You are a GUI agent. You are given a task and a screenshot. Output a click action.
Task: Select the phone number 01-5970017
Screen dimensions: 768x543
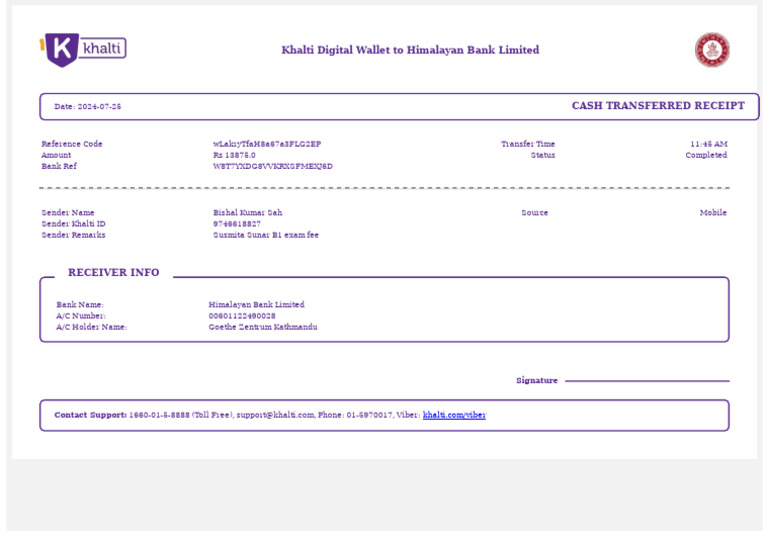(x=369, y=415)
